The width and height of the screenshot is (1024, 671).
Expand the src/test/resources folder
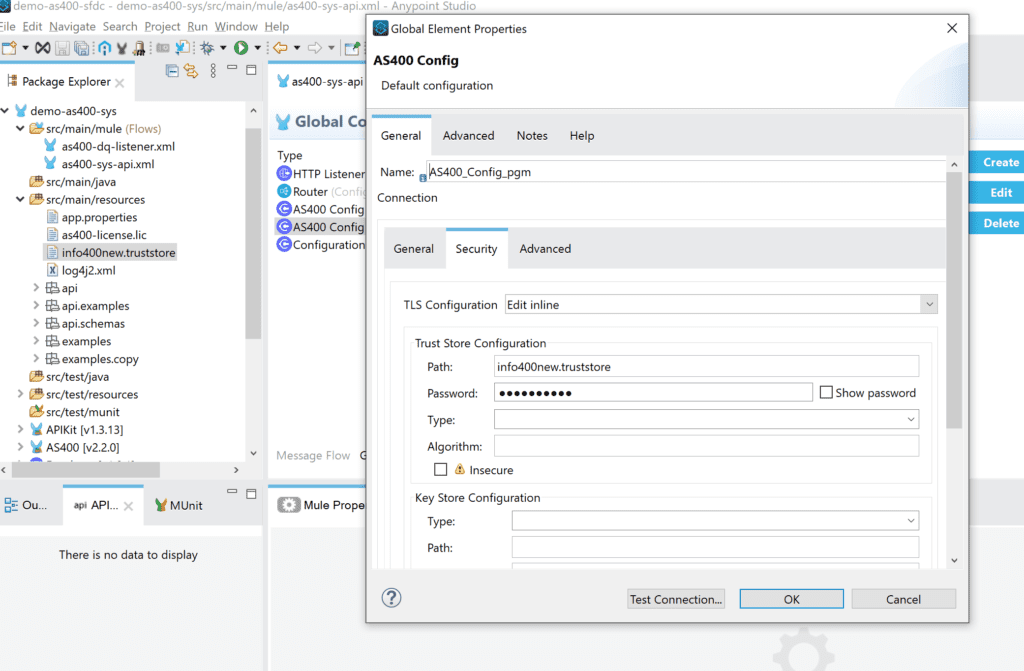click(x=20, y=394)
